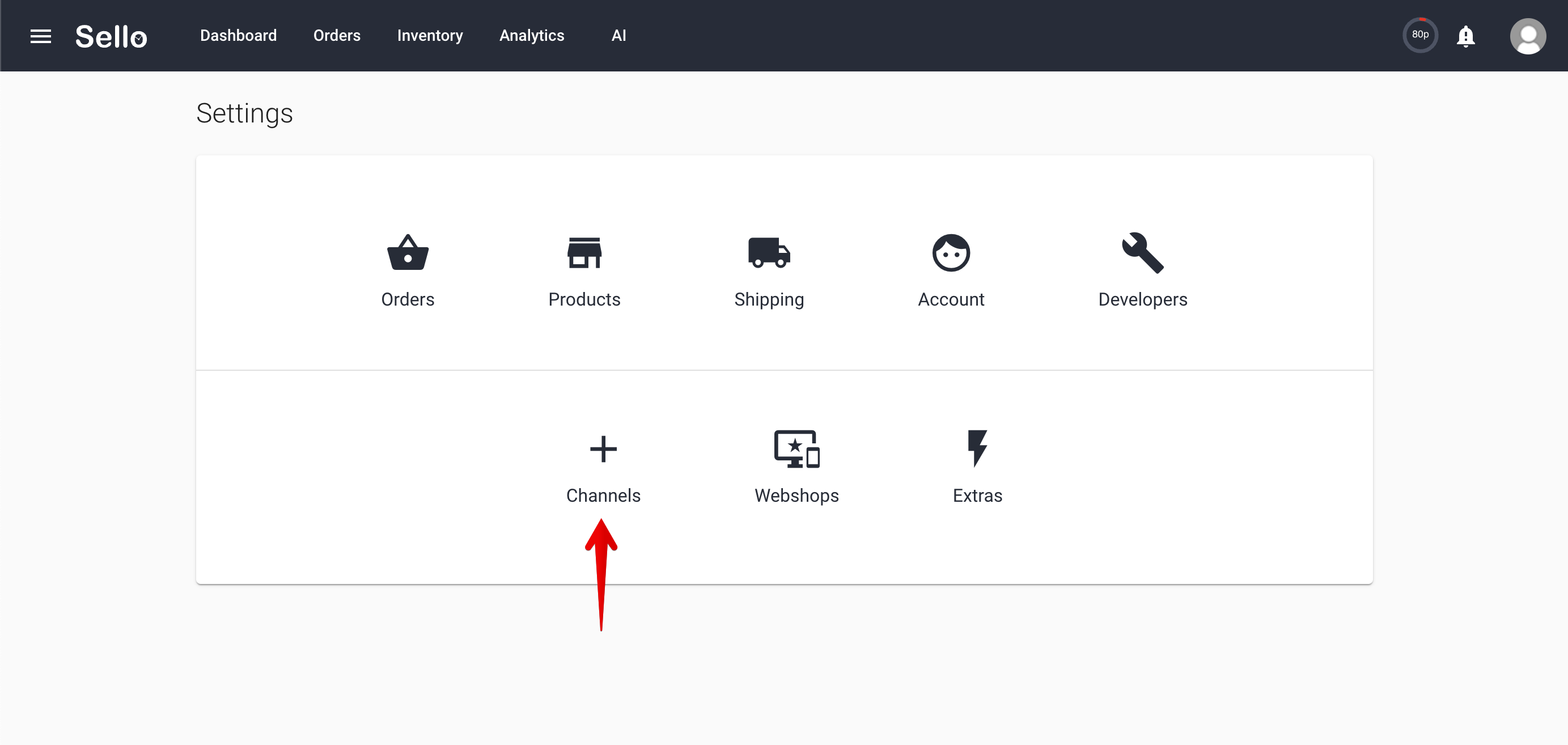
Task: Open Account settings label
Action: click(951, 299)
